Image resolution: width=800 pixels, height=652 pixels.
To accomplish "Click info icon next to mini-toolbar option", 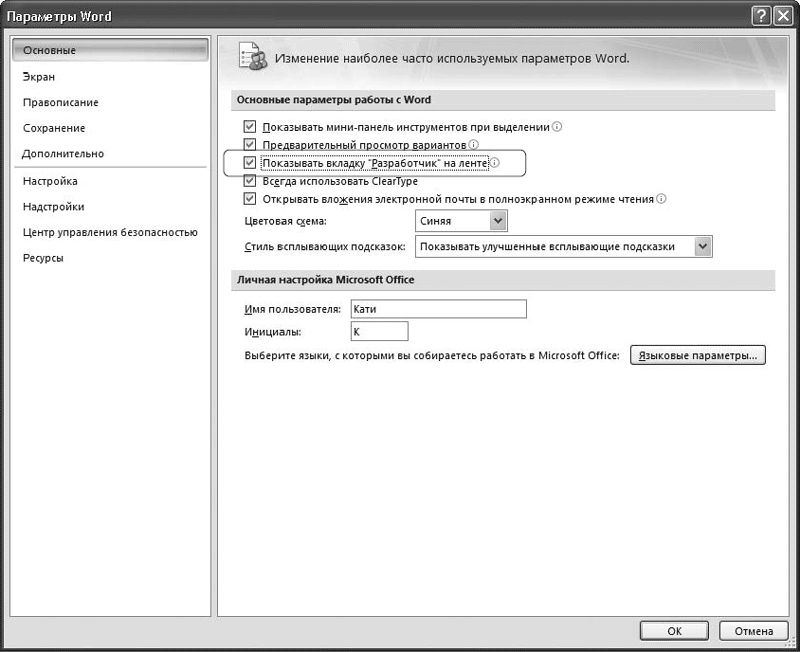I will click(557, 127).
